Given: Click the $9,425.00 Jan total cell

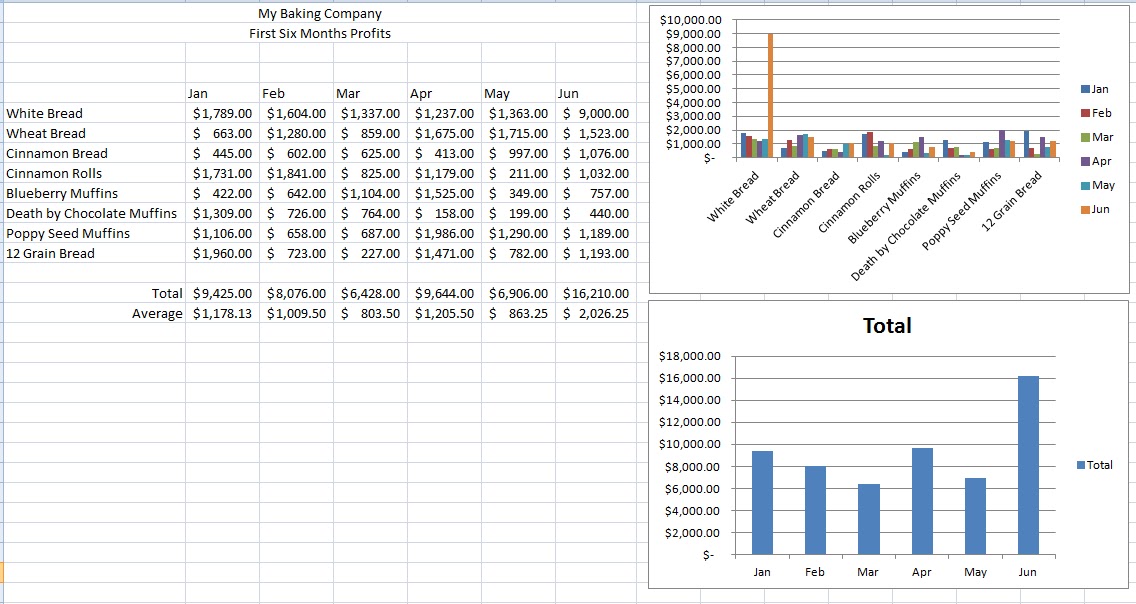Looking at the screenshot, I should pyautogui.click(x=222, y=293).
